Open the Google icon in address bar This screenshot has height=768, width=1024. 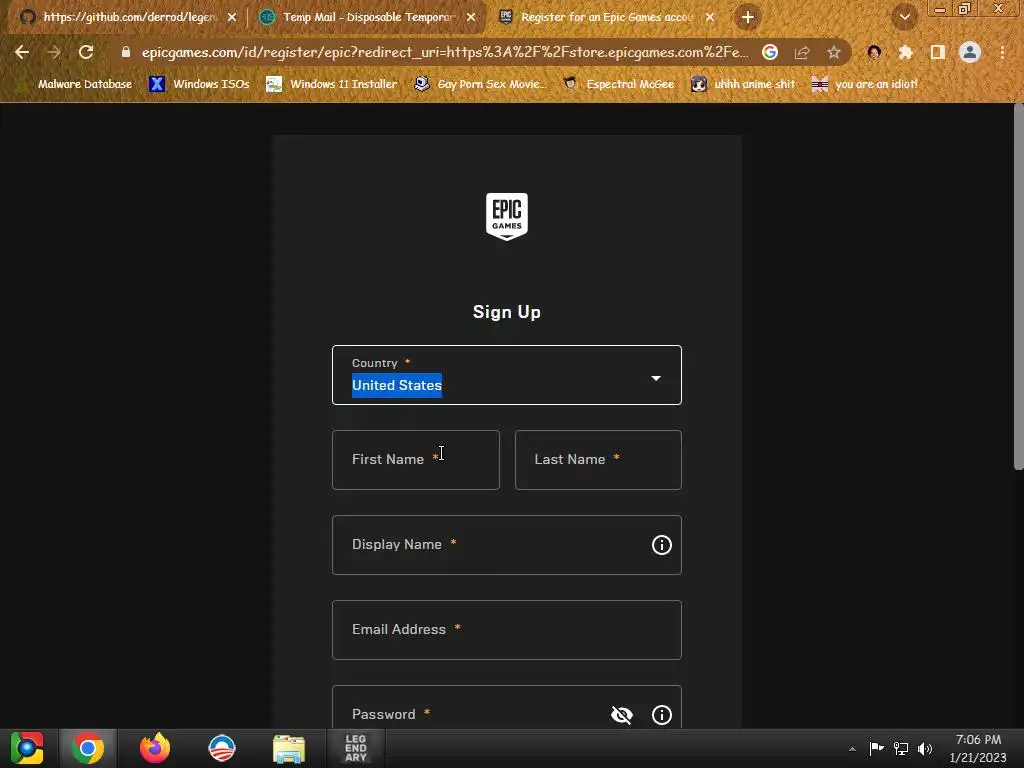770,52
